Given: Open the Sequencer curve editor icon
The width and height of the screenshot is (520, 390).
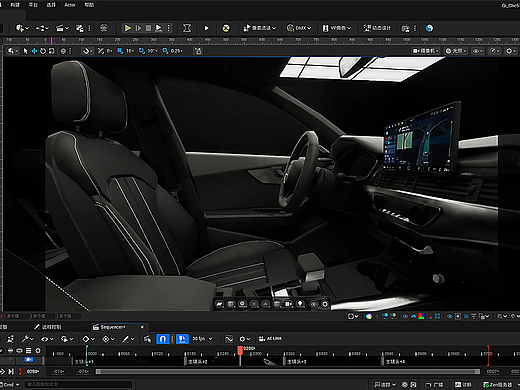Looking at the screenshot, I should click(229, 339).
